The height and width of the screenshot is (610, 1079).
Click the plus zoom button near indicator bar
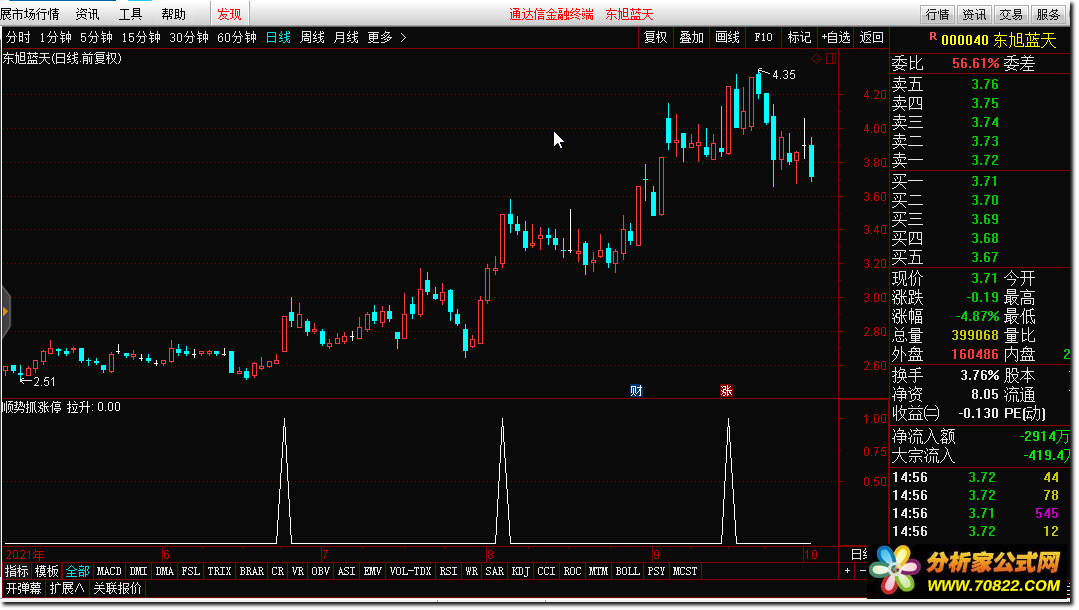pyautogui.click(x=847, y=571)
